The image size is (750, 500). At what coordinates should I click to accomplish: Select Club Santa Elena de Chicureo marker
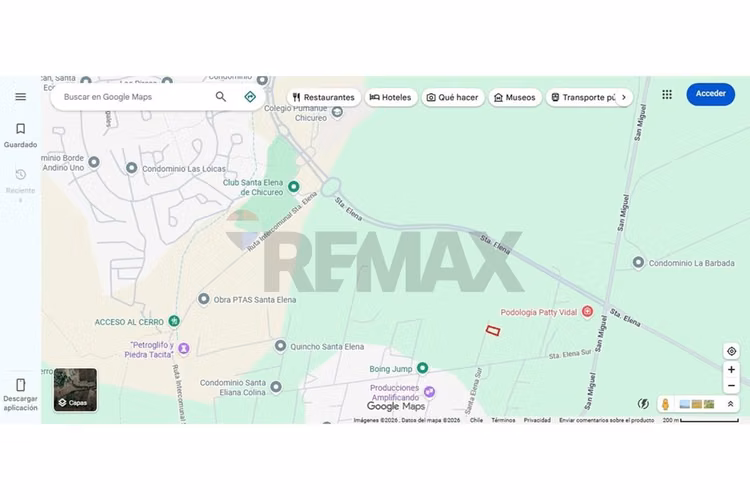click(x=294, y=187)
